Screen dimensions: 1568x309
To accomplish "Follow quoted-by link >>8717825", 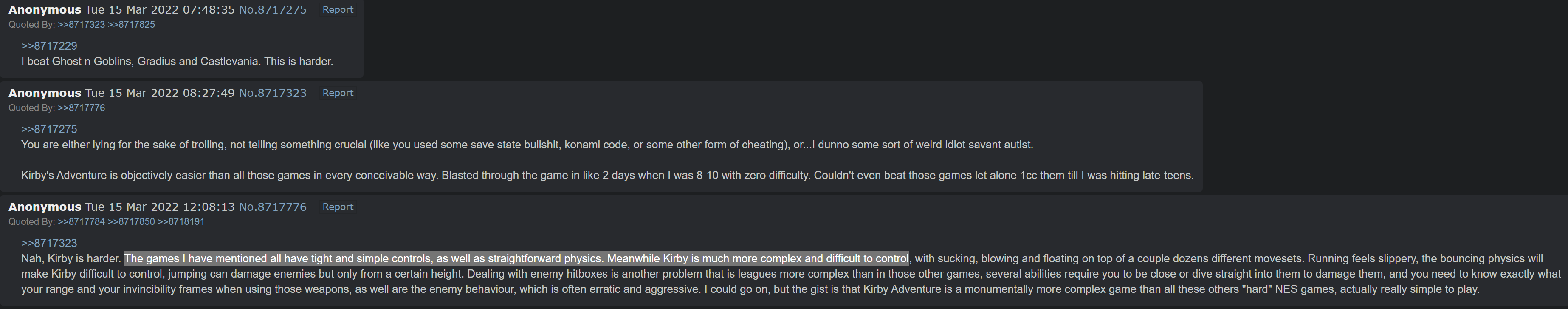I will tap(132, 24).
